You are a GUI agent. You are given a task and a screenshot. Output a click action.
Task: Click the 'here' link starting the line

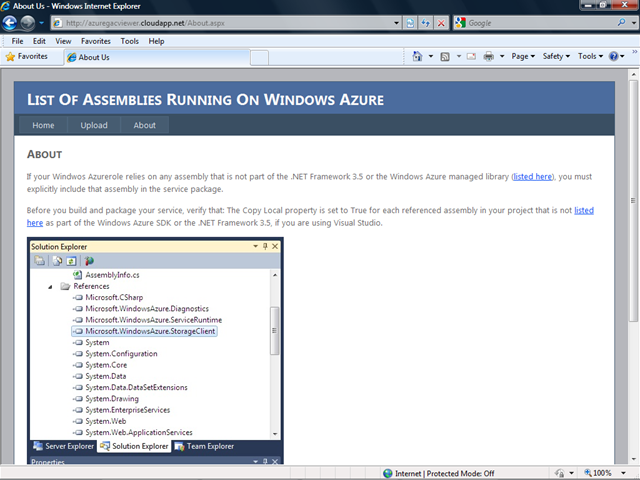tap(35, 223)
